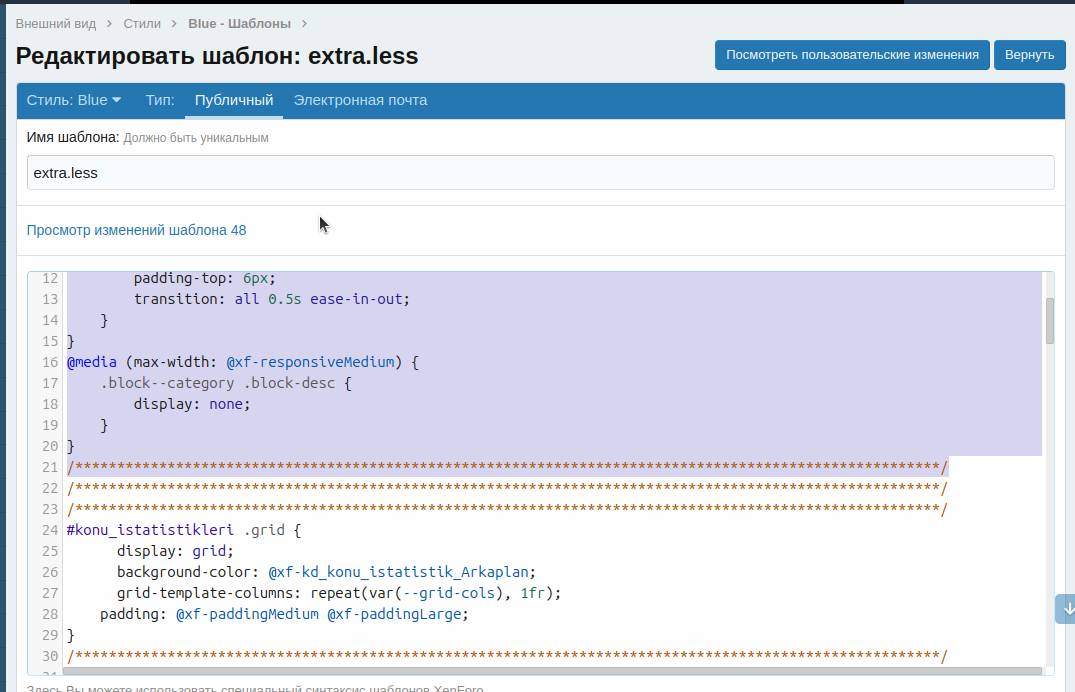The height and width of the screenshot is (692, 1075).
Task: Focus the template name field with extra.less
Action: pyautogui.click(x=540, y=173)
